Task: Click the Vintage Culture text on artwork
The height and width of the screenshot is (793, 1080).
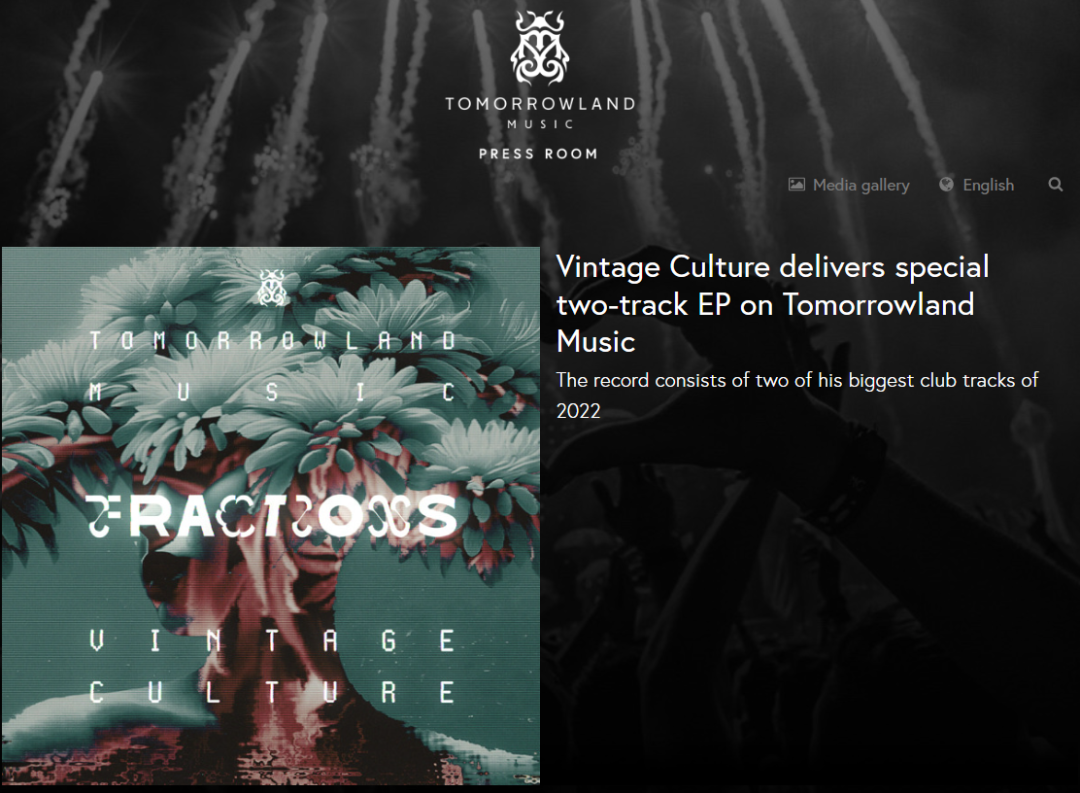Action: pos(271,667)
